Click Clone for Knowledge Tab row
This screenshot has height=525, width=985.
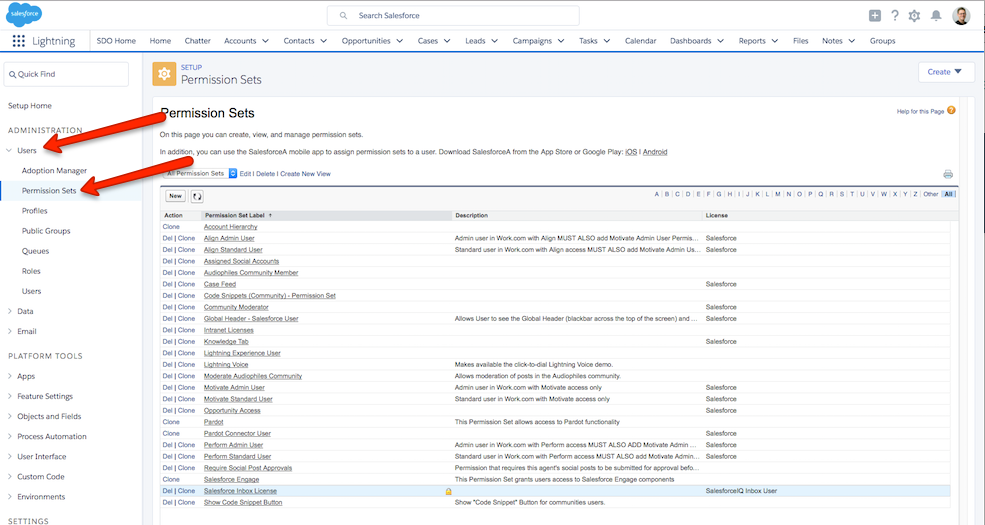click(x=186, y=342)
